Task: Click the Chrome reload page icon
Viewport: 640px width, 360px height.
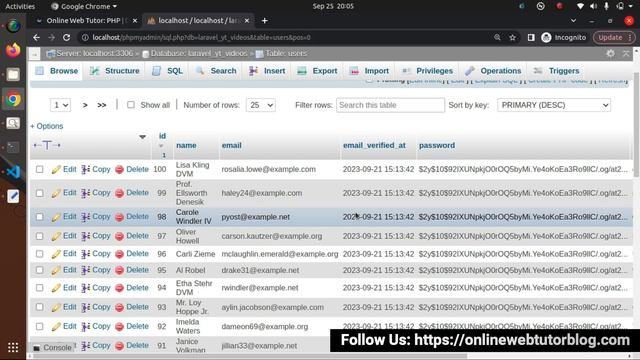Action: [67, 38]
